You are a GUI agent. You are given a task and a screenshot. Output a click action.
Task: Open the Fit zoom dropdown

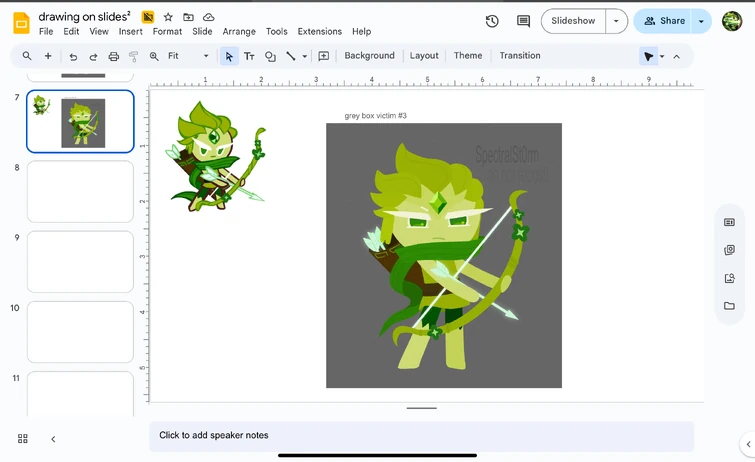(188, 56)
